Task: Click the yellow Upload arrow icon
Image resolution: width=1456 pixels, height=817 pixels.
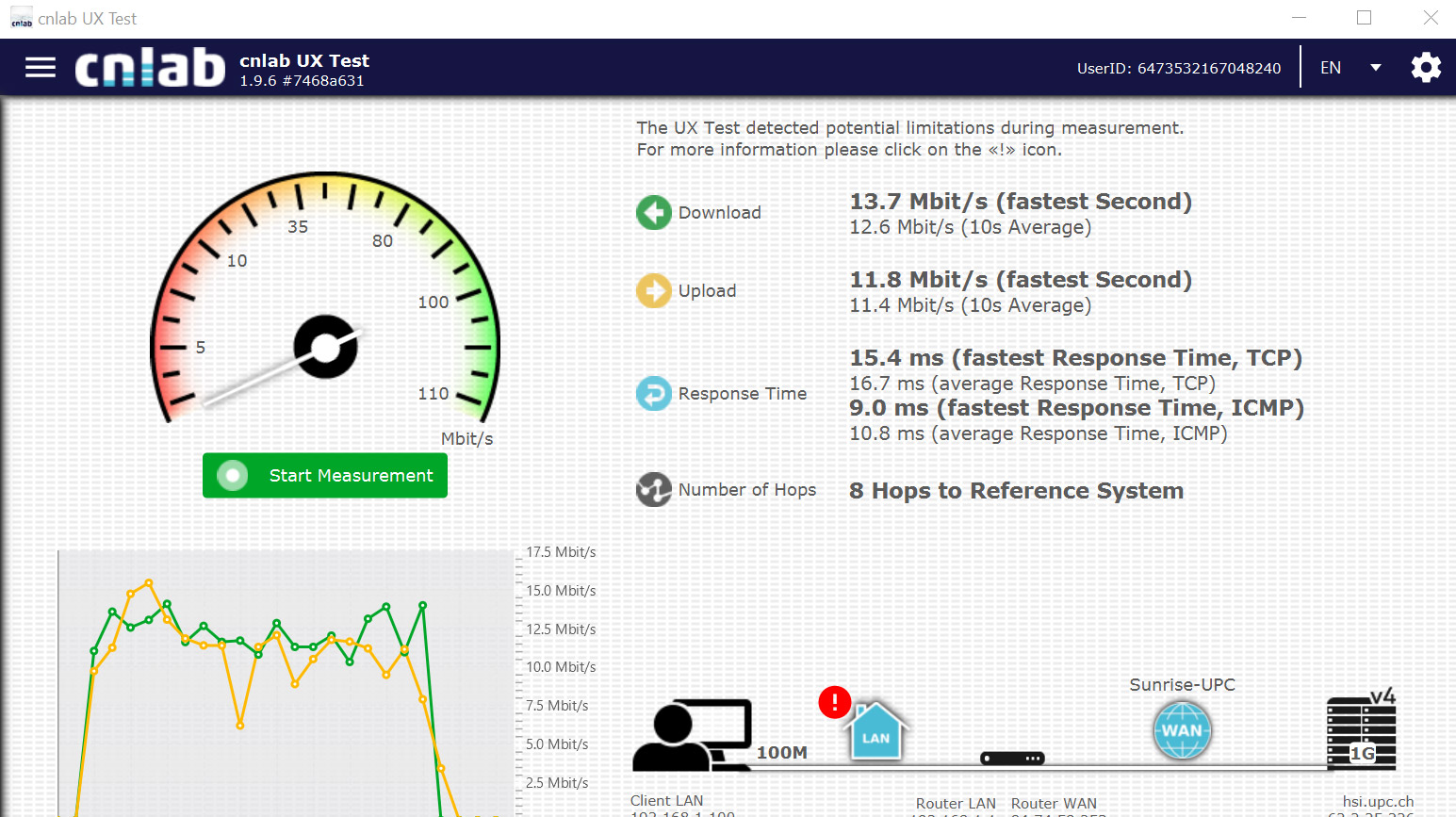Action: coord(654,291)
